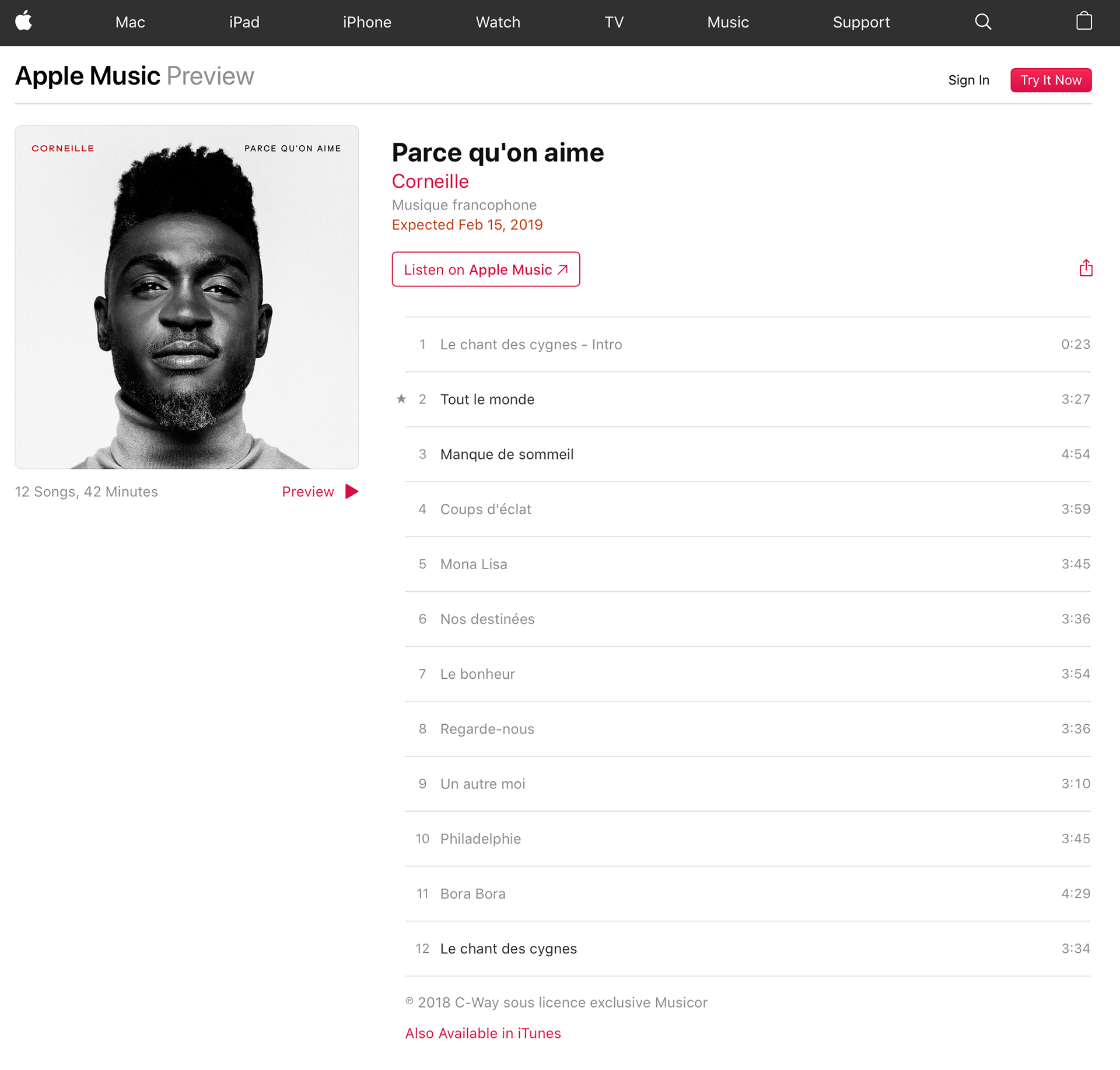
Task: Click the album cover artwork
Action: click(187, 297)
